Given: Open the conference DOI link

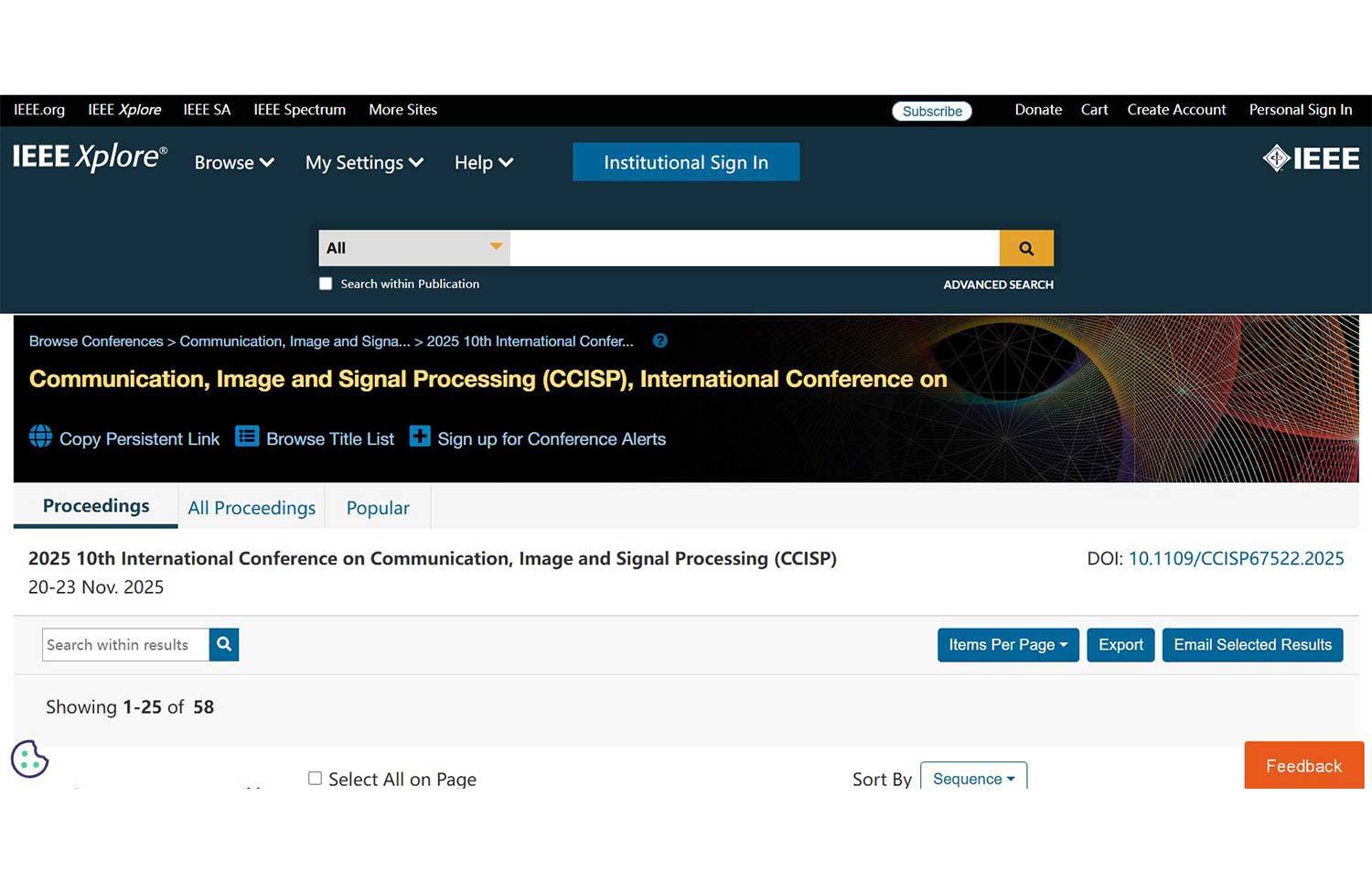Looking at the screenshot, I should pyautogui.click(x=1236, y=558).
